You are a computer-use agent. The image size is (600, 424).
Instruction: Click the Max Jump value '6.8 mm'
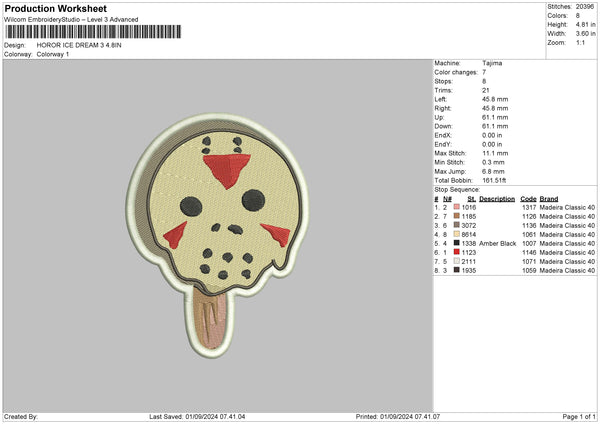493,171
